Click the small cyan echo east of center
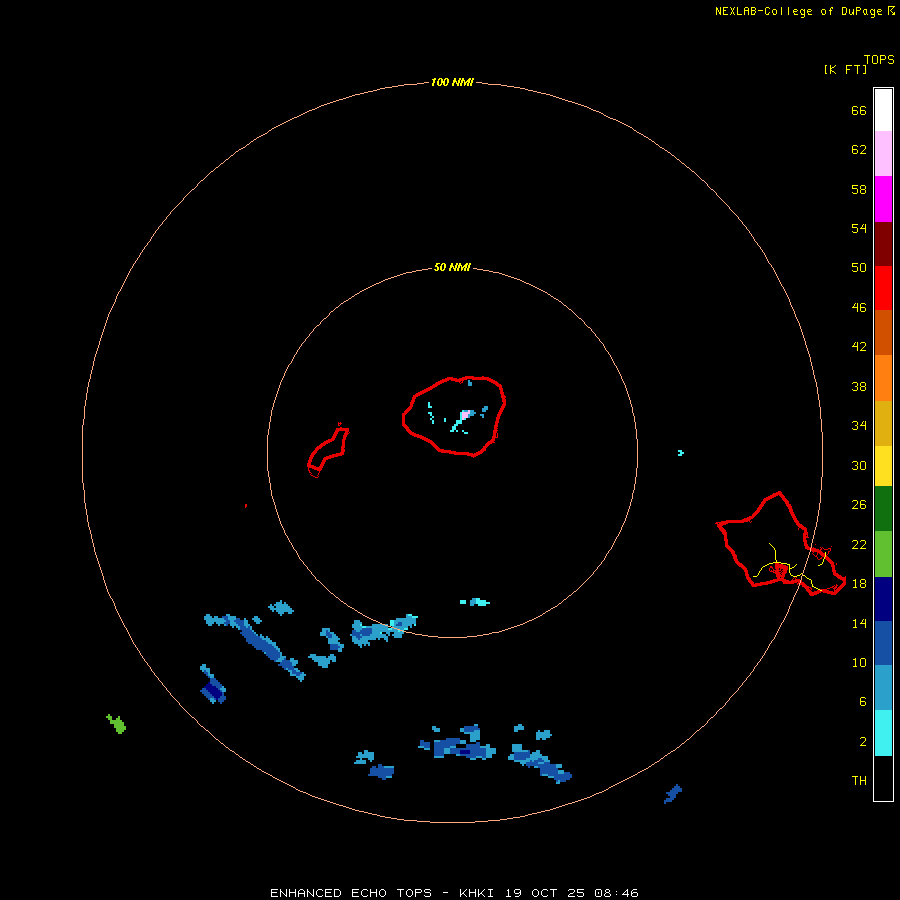This screenshot has height=900, width=900. click(680, 453)
